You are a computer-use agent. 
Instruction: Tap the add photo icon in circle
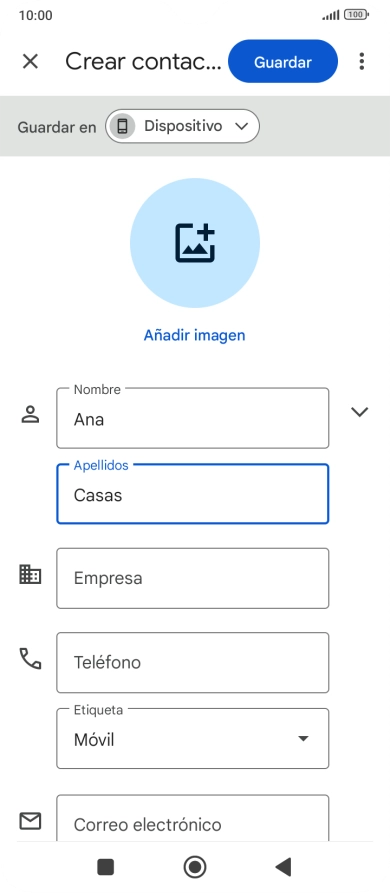click(195, 243)
